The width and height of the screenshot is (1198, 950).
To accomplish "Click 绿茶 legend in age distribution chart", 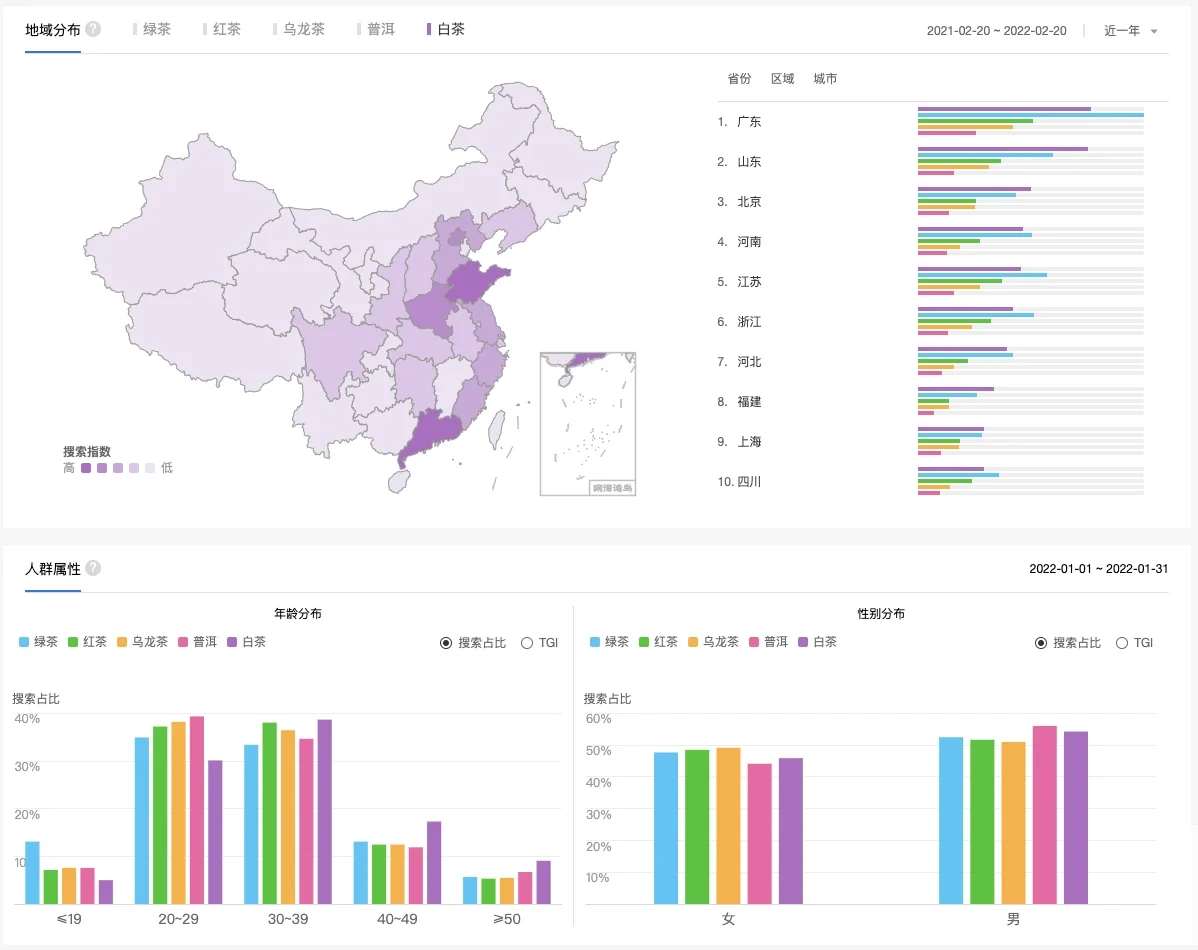I will [x=38, y=642].
